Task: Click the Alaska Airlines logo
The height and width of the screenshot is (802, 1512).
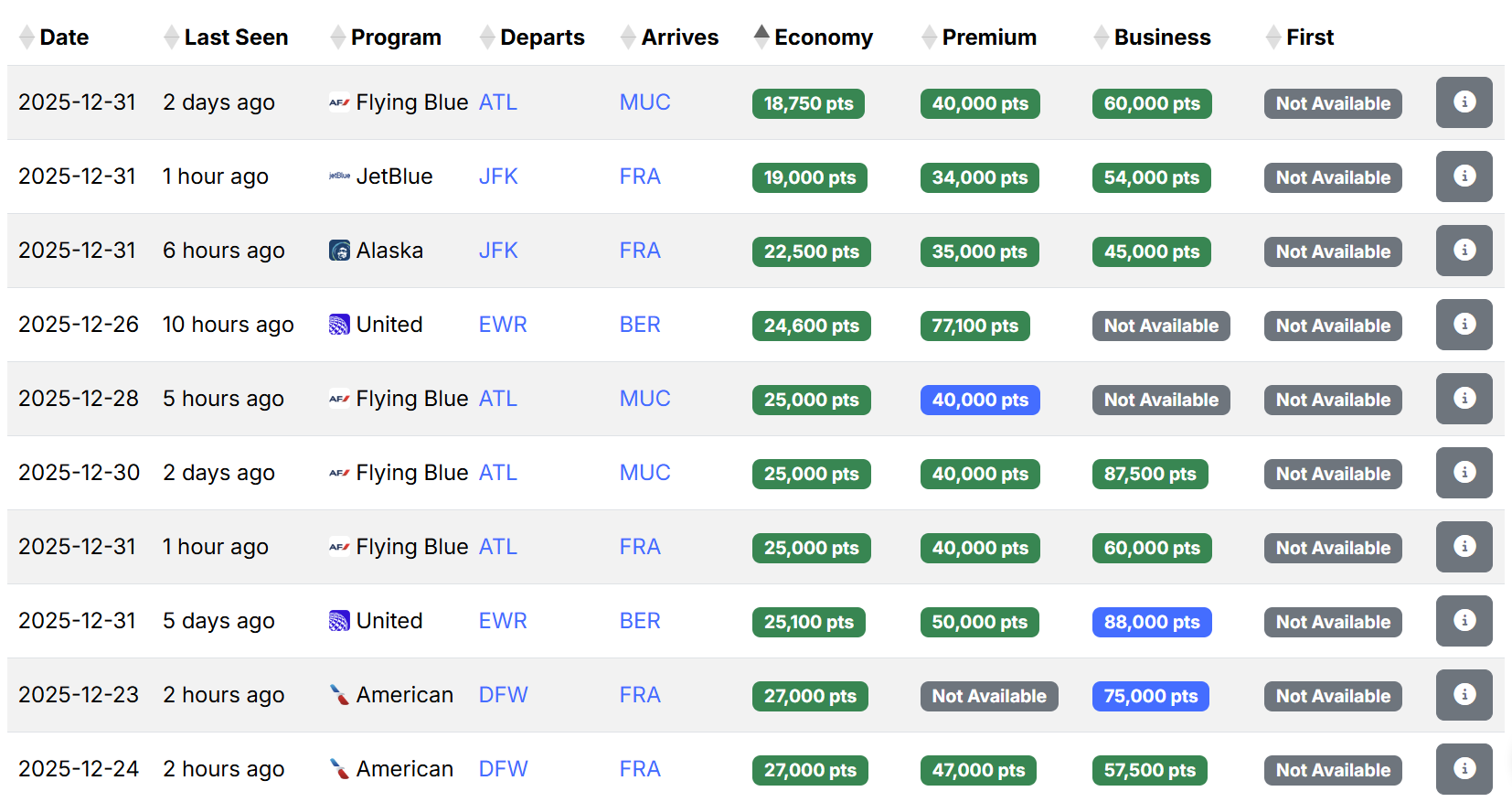Action: tap(339, 251)
